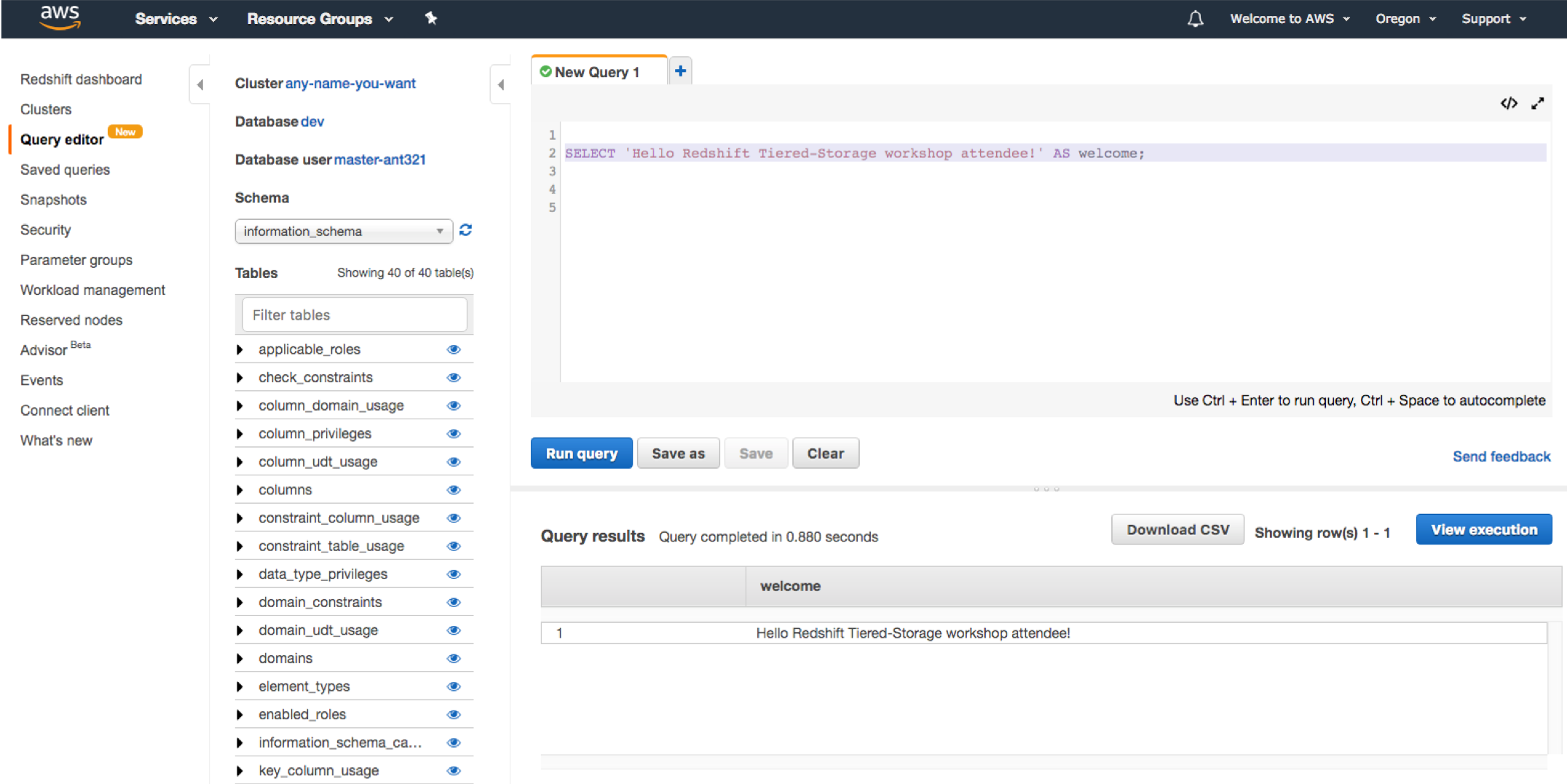Switch to the New Query 1 tab

click(x=599, y=71)
